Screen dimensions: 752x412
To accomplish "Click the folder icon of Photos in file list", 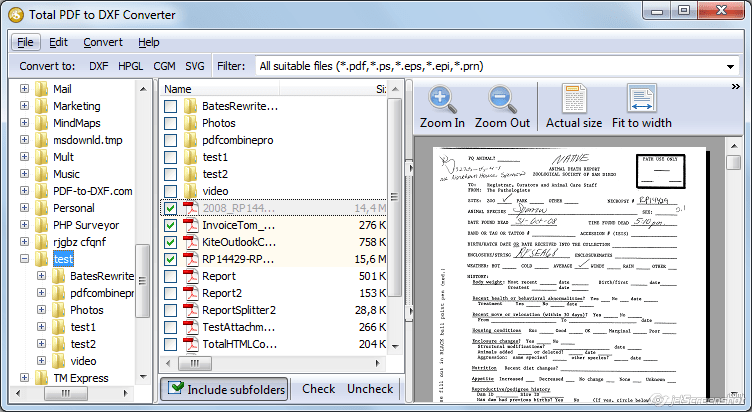I will (190, 123).
